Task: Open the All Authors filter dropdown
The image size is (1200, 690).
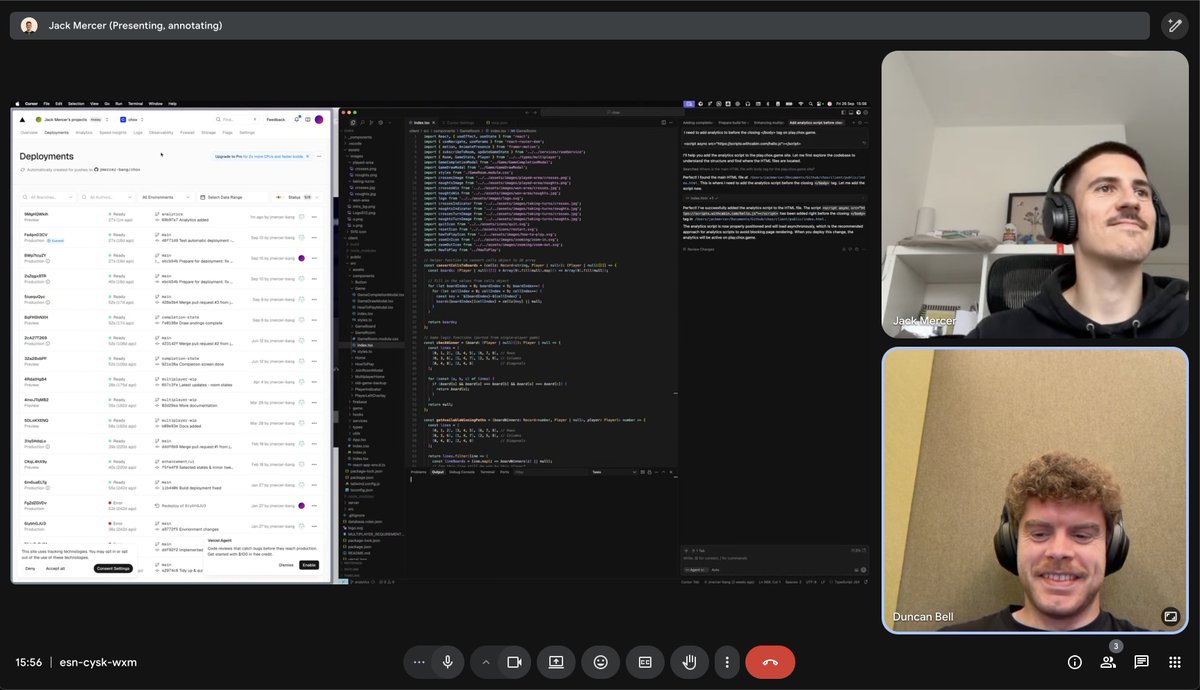Action: 107,198
